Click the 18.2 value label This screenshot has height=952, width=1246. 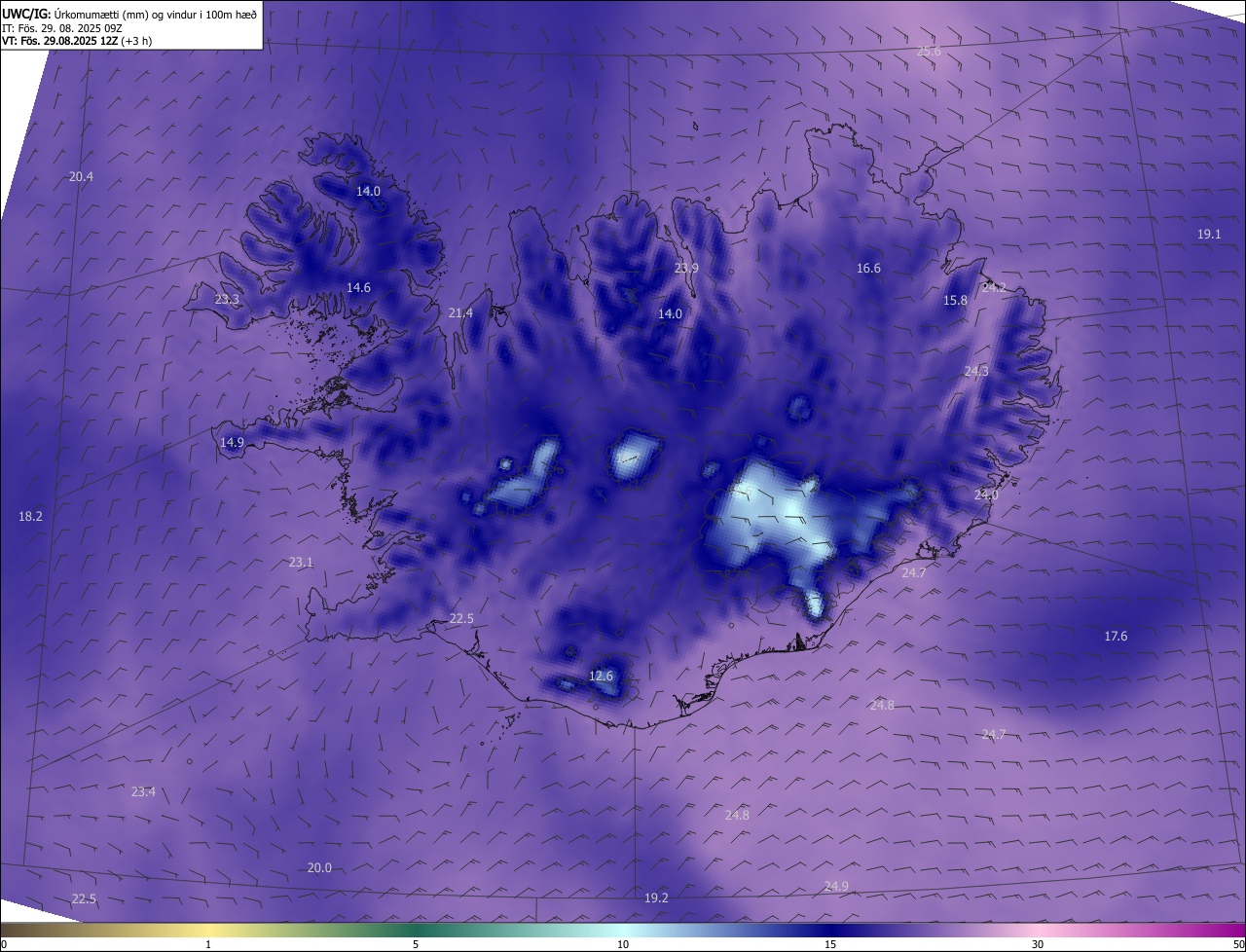coord(31,516)
